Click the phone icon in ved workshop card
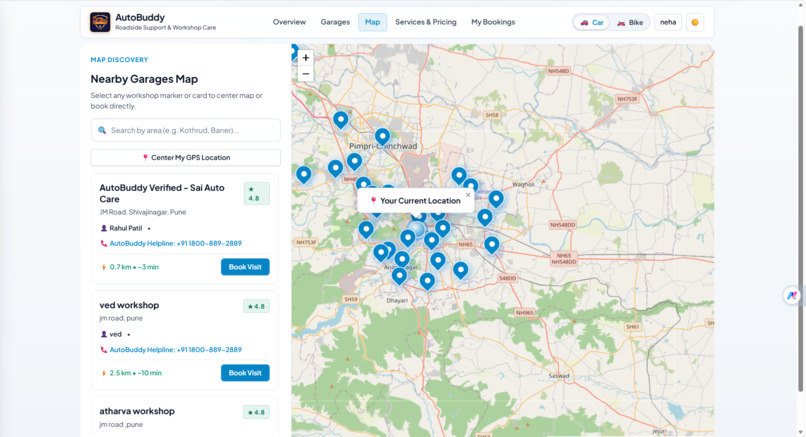Image resolution: width=806 pixels, height=437 pixels. [104, 350]
